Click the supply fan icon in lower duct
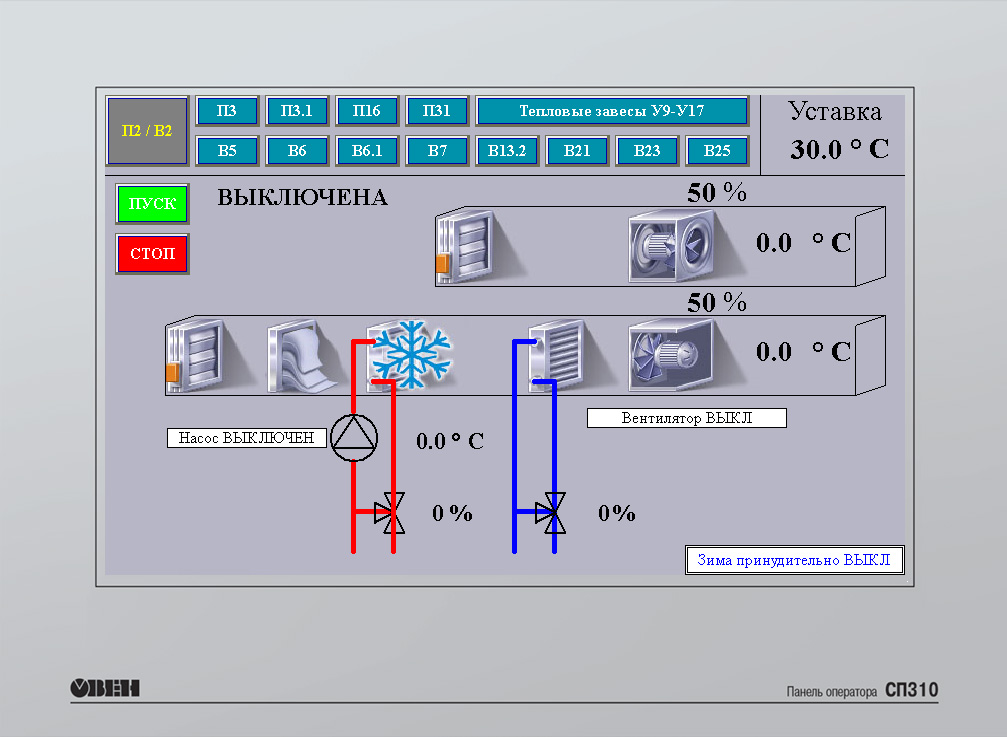Screen dimensions: 1007x737 point(670,354)
